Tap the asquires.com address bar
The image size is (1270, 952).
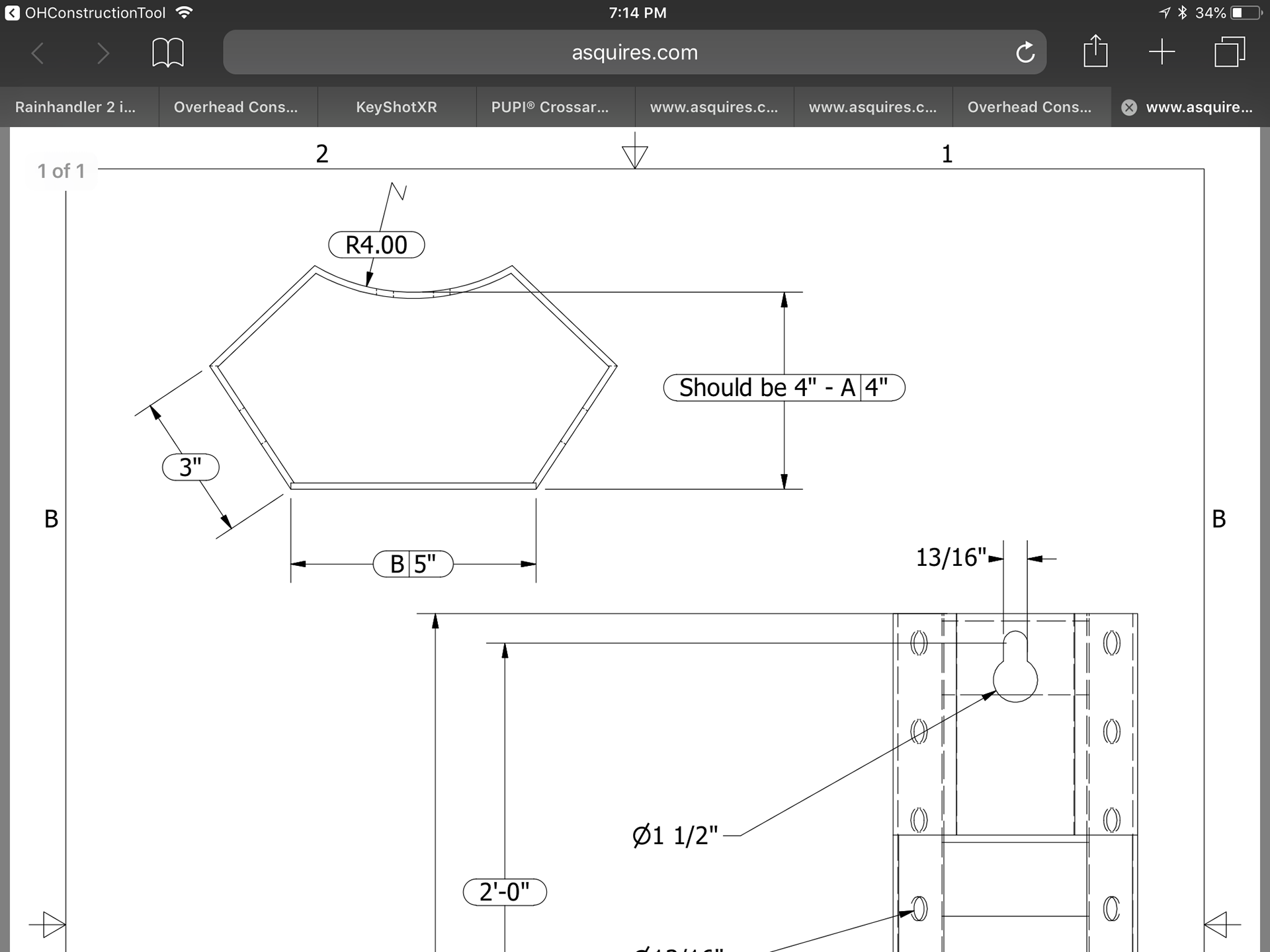pos(634,53)
